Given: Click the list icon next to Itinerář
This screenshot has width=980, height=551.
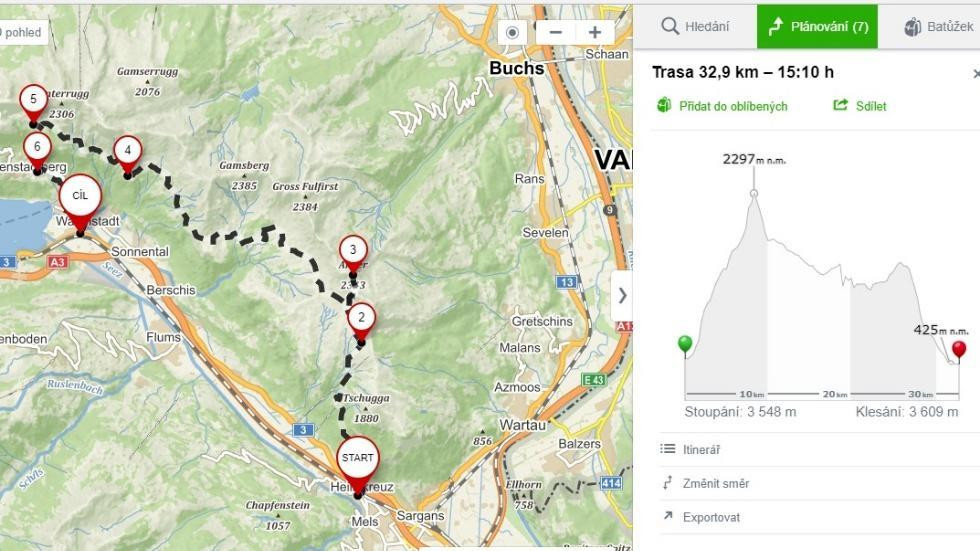Looking at the screenshot, I should 668,449.
